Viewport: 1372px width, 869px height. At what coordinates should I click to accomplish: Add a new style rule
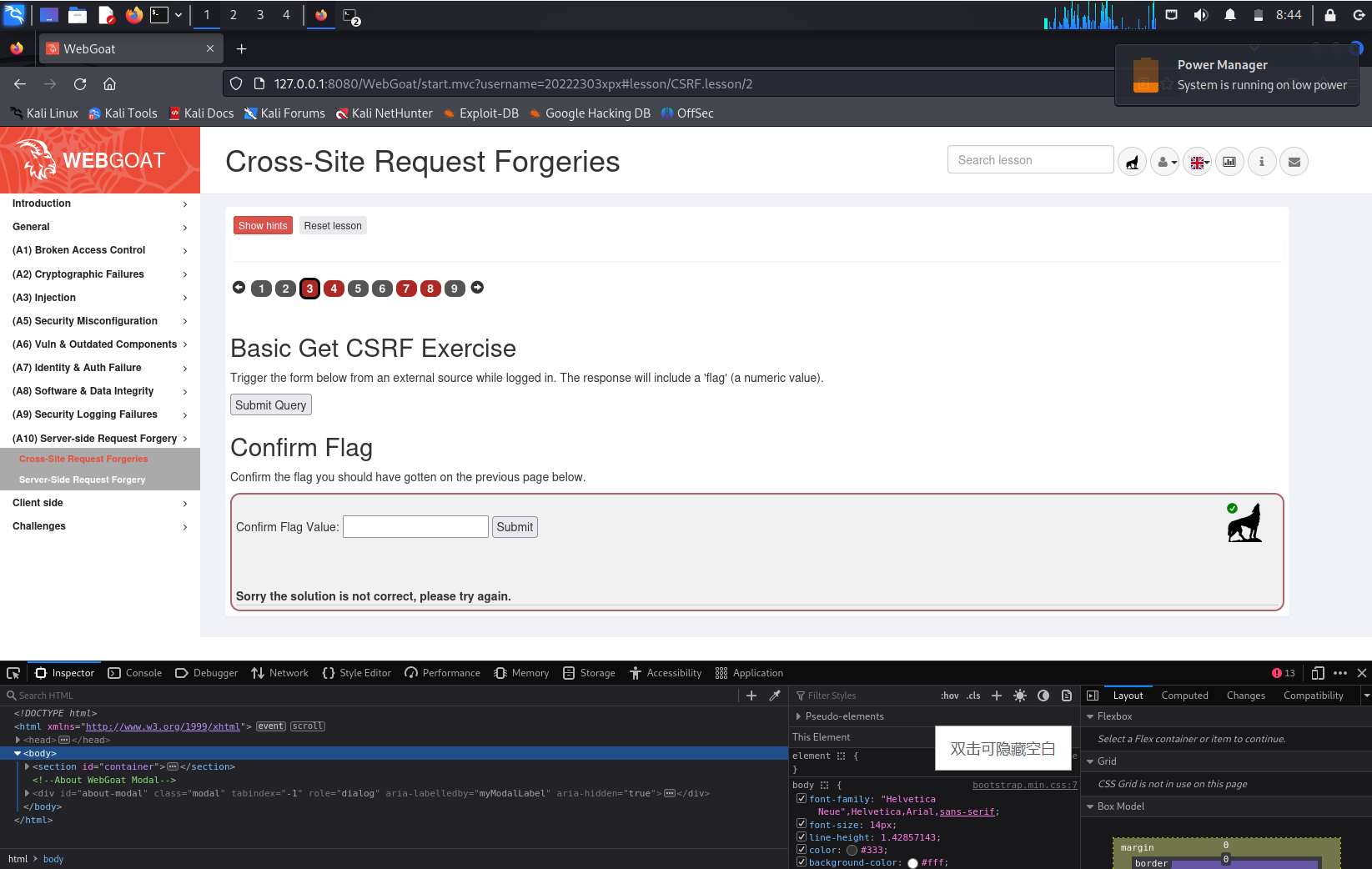click(997, 696)
